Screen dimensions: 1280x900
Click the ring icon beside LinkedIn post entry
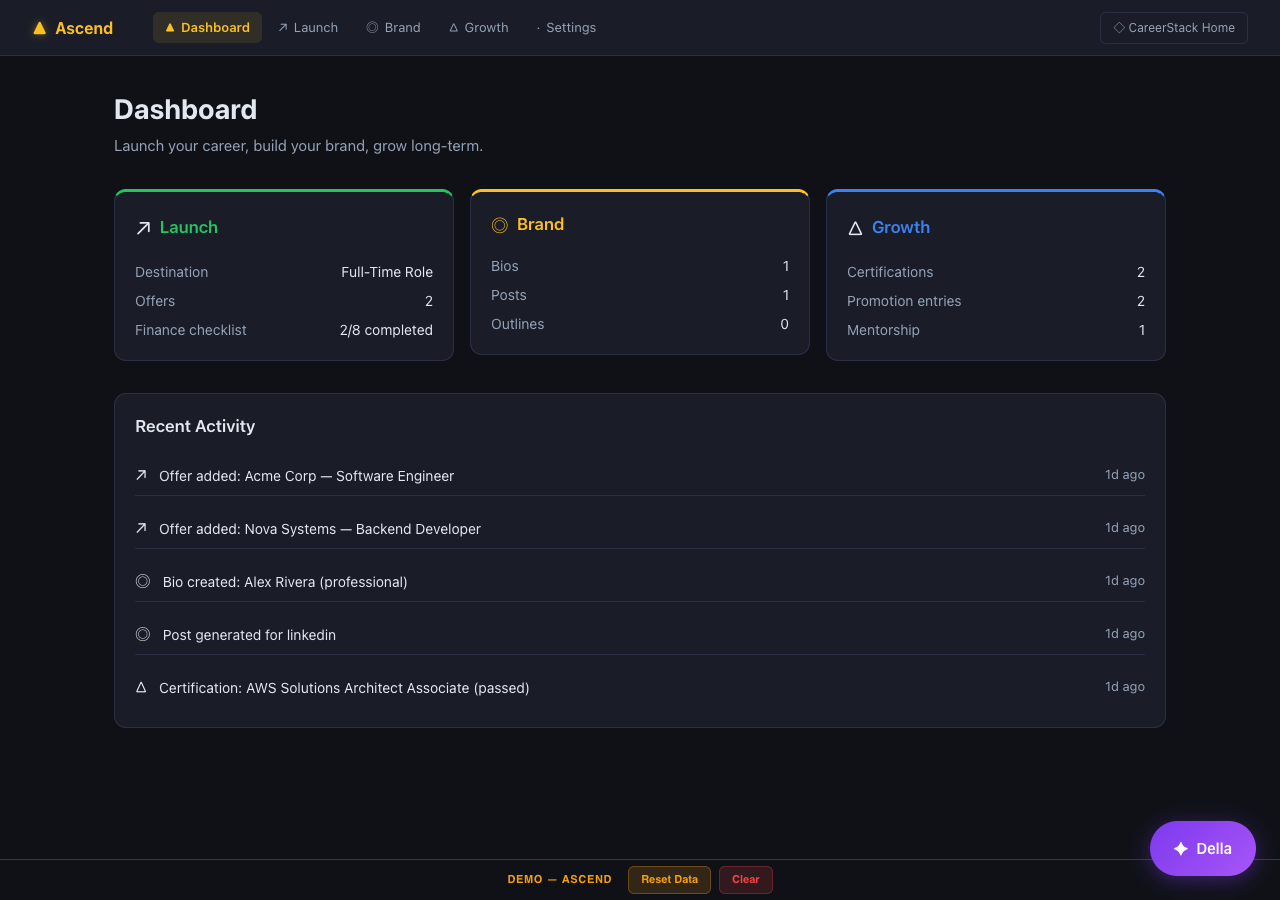pos(143,634)
